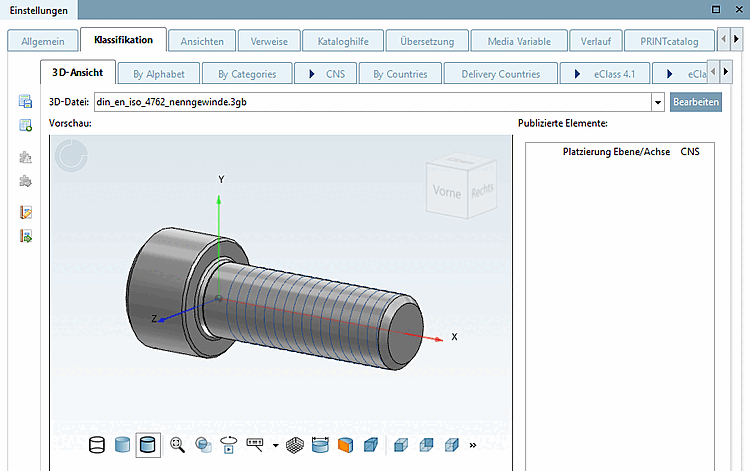Select the shaded display mode icon
Screen dimensions: 750x471
click(122, 444)
